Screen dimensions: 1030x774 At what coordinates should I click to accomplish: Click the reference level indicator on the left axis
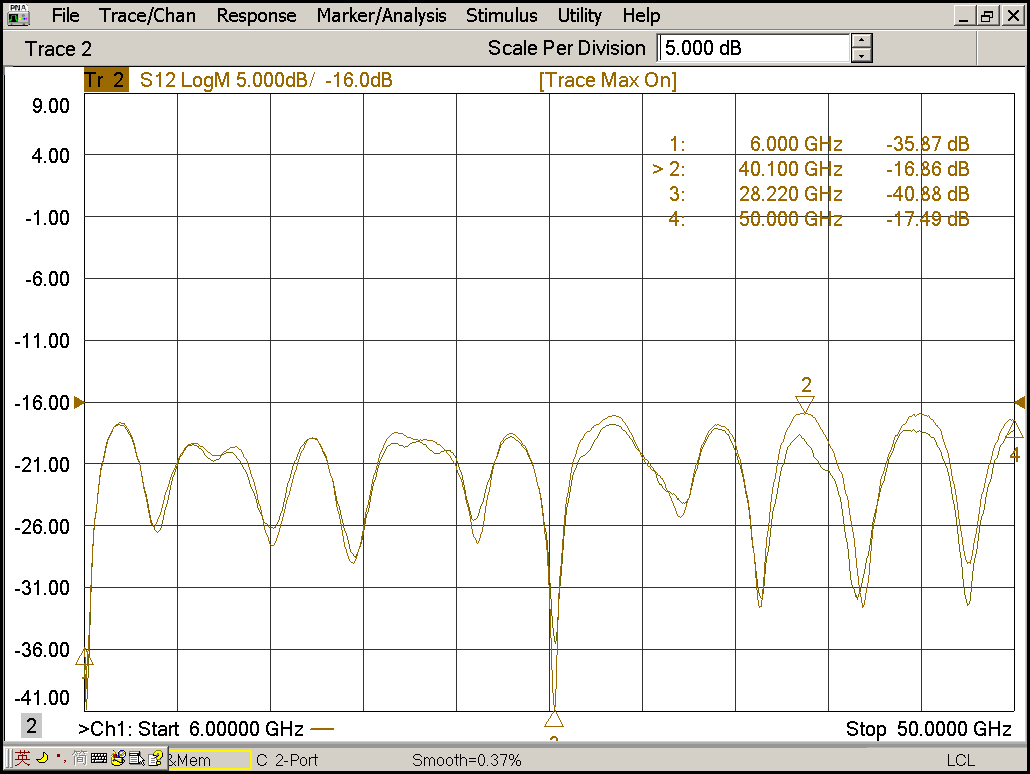(79, 402)
